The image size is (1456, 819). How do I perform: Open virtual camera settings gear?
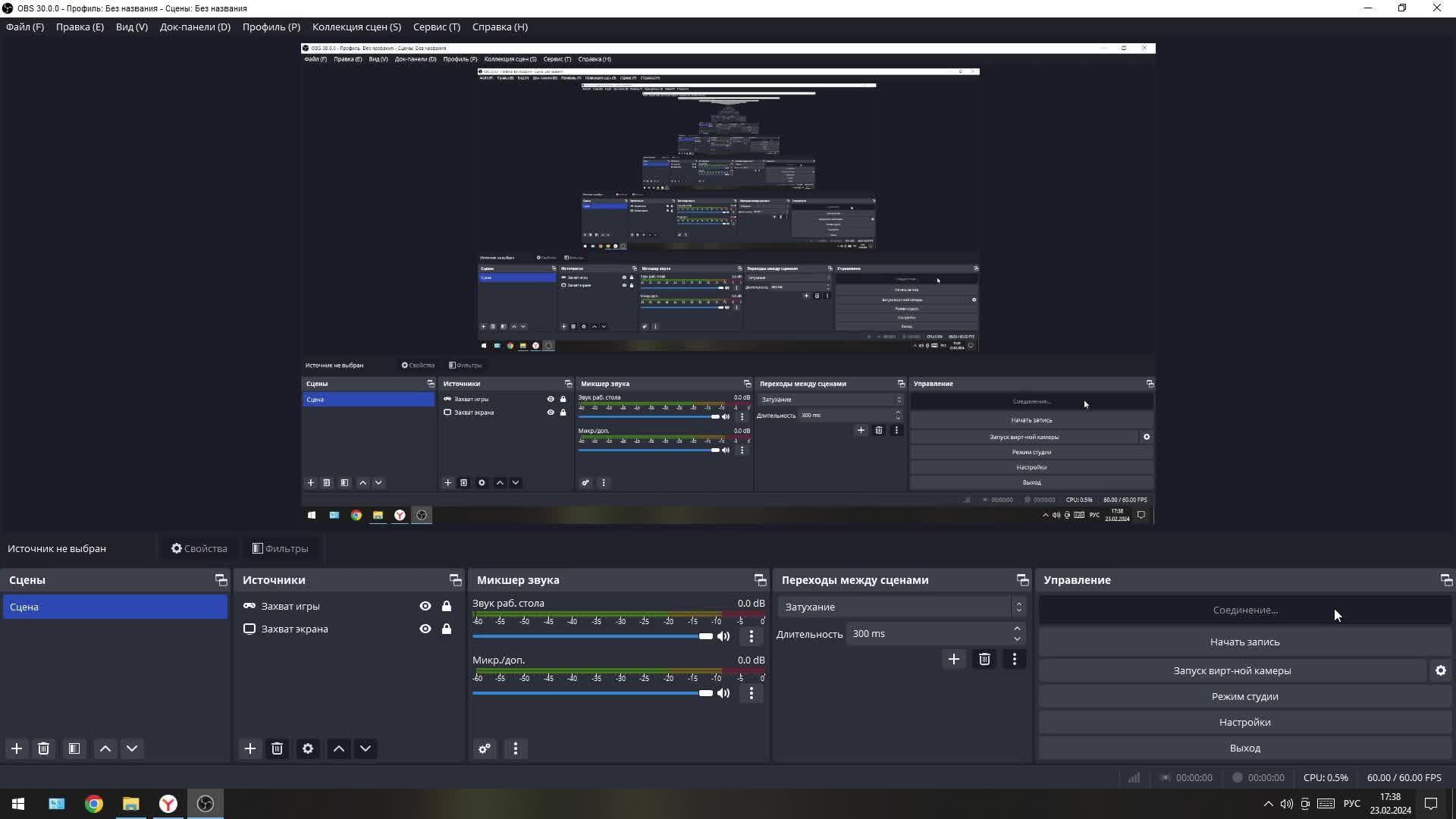tap(1440, 670)
